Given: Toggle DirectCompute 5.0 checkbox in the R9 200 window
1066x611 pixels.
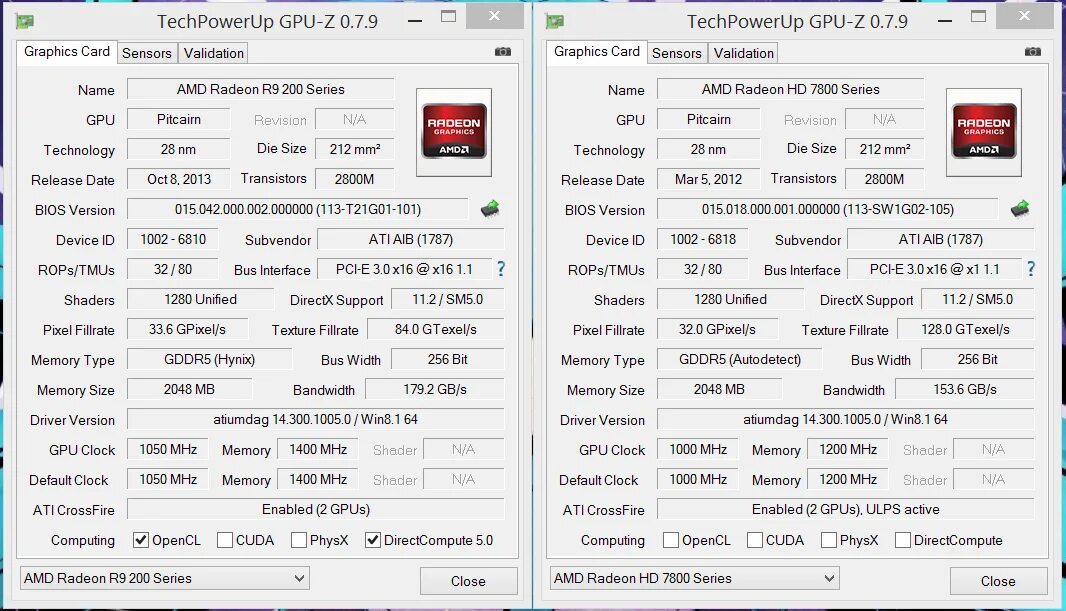Looking at the screenshot, I should point(373,540).
